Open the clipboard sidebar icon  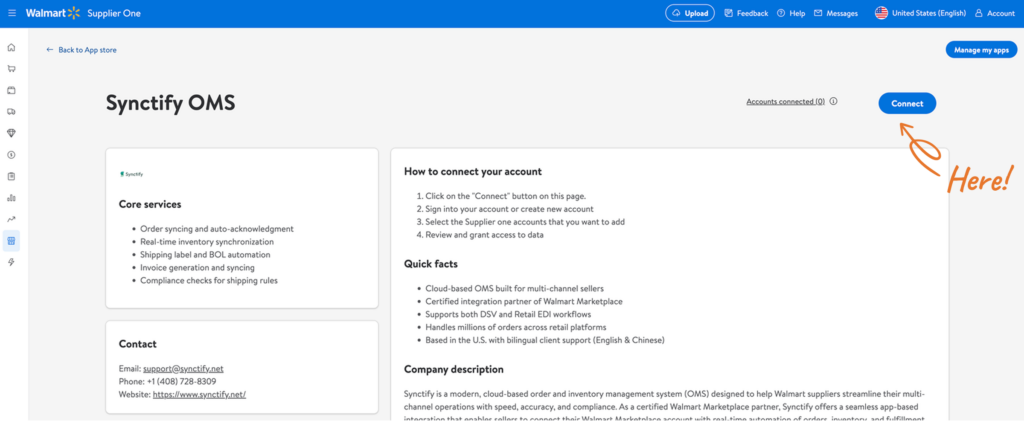(x=11, y=176)
